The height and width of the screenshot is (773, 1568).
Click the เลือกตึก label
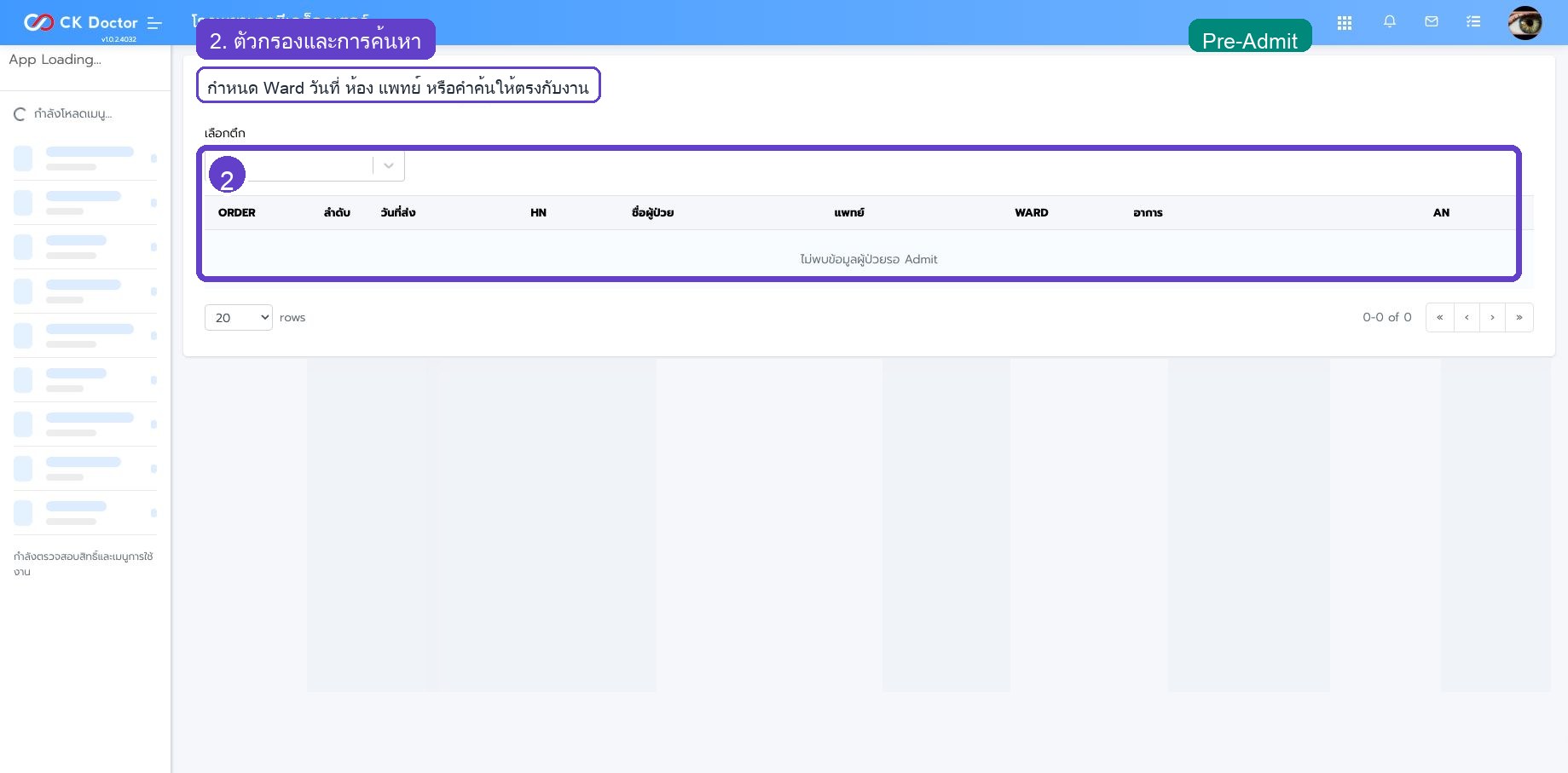(225, 133)
